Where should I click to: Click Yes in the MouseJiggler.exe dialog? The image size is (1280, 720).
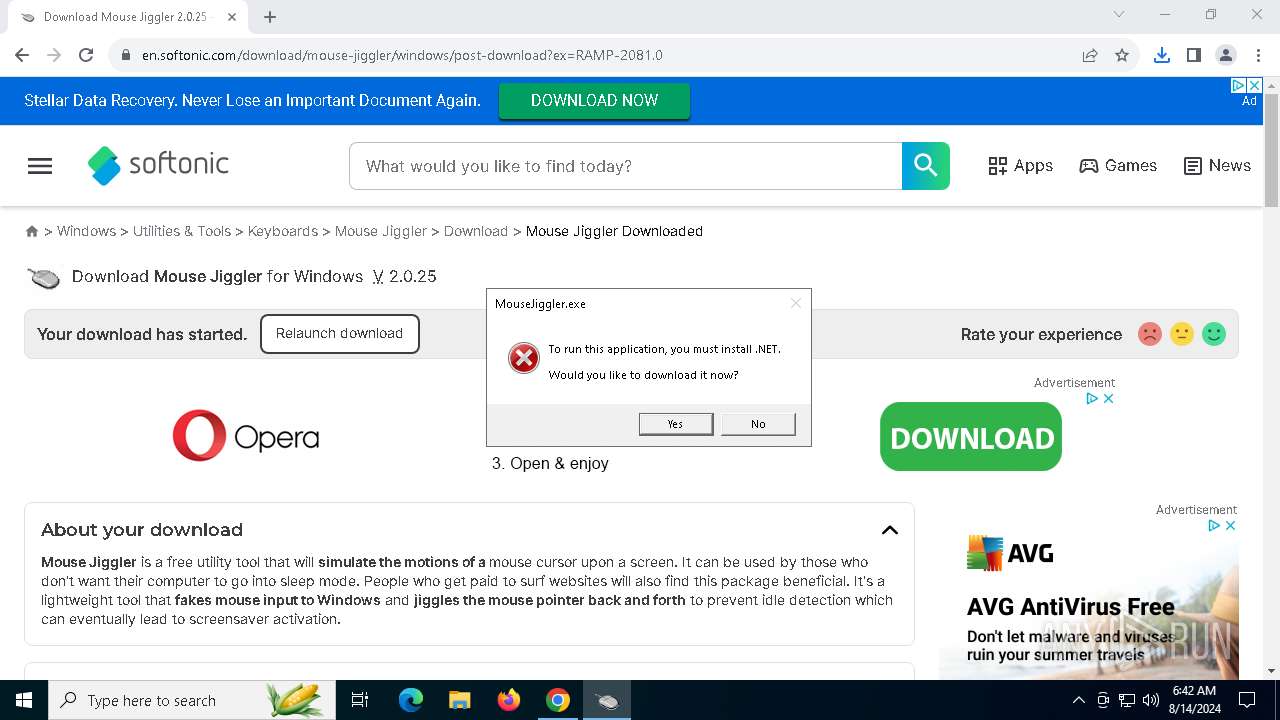point(676,424)
